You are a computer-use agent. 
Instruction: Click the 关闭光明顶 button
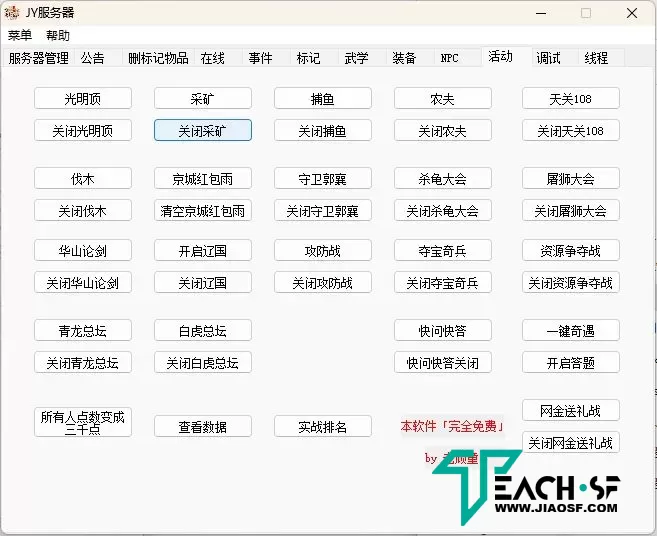point(83,130)
